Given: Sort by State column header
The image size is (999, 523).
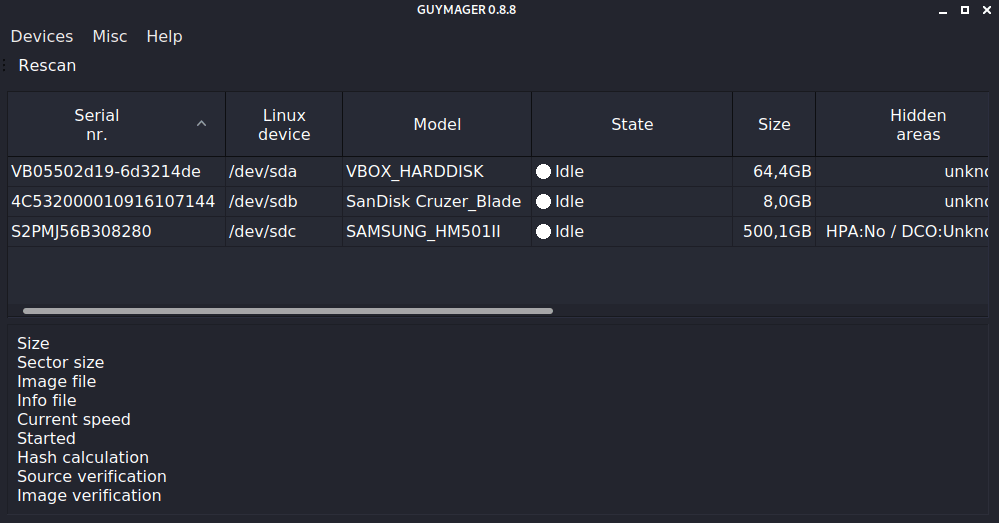Looking at the screenshot, I should [x=632, y=125].
